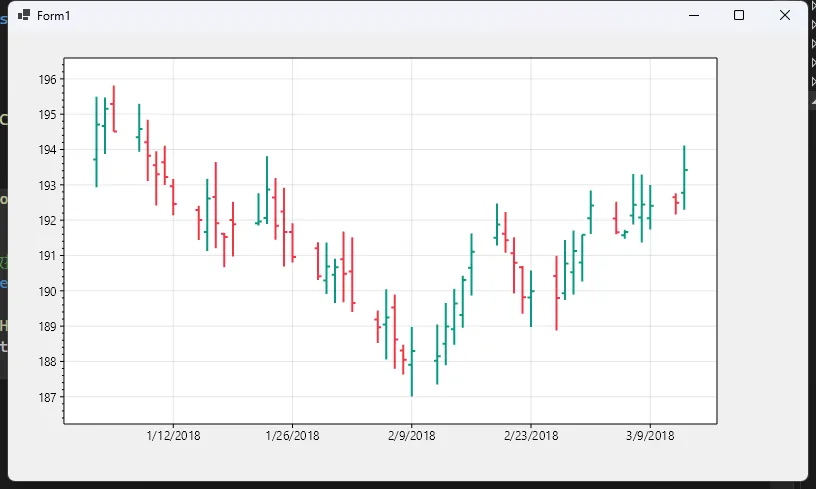Click the lowest green OHLC bar reaching 187
This screenshot has height=489, width=816.
[x=412, y=362]
